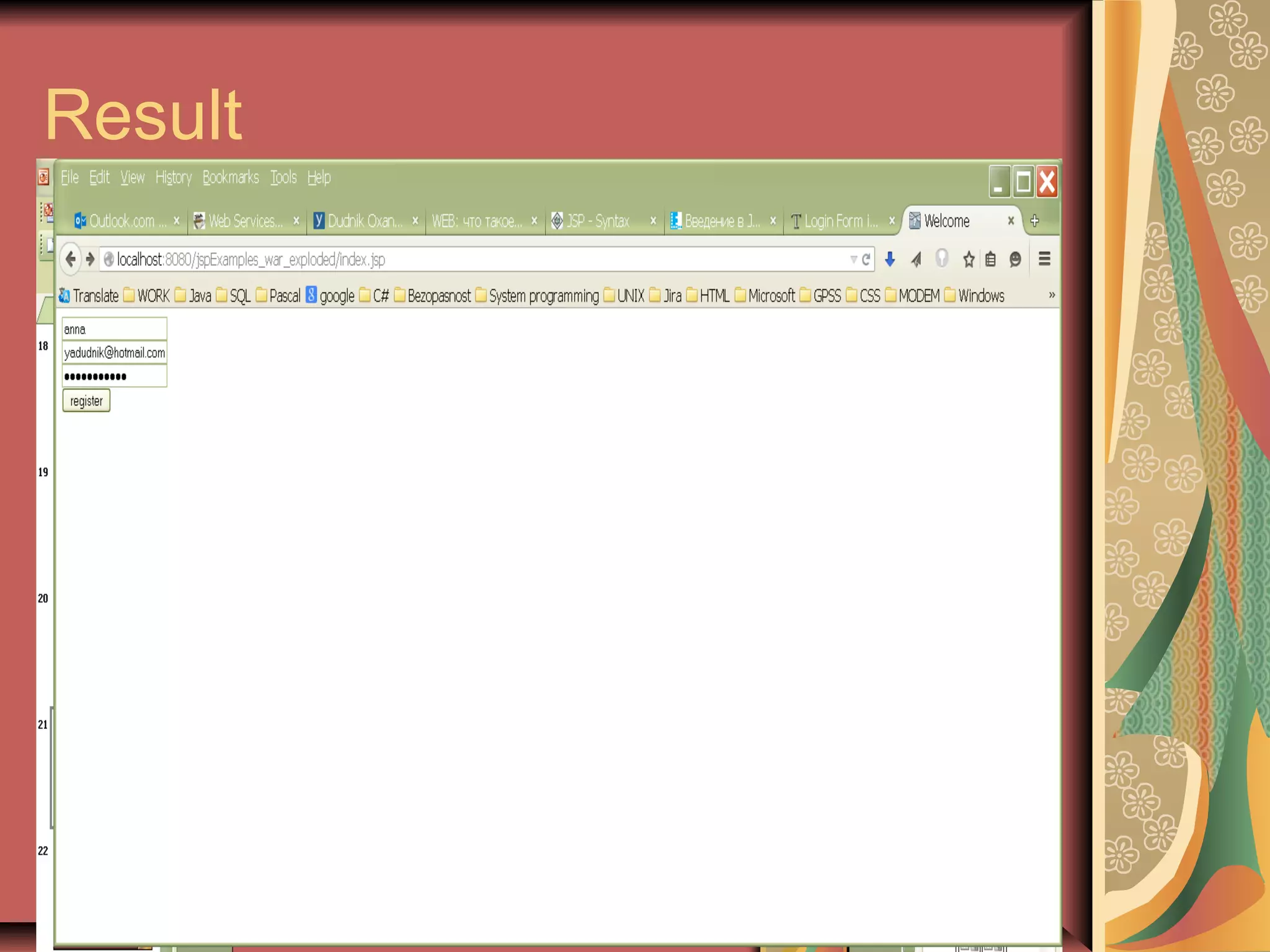The width and height of the screenshot is (1270, 952).
Task: Close the Dudnik Oxan tab
Action: pyautogui.click(x=415, y=221)
